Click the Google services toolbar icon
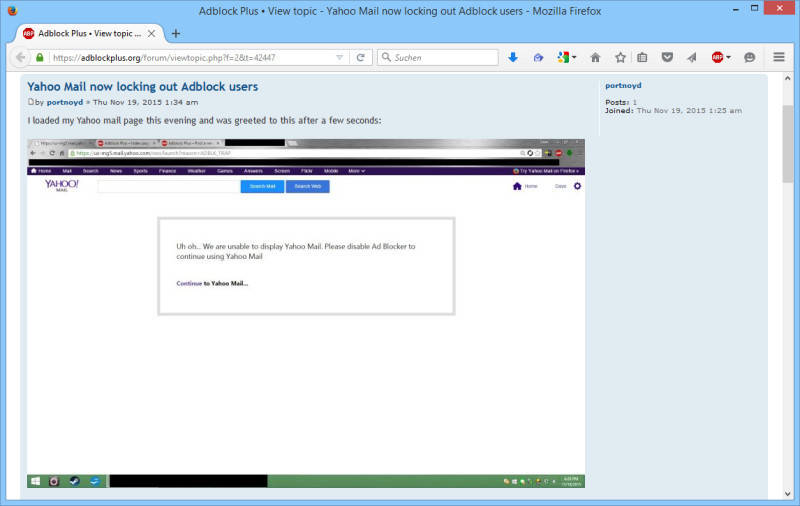 tap(563, 58)
